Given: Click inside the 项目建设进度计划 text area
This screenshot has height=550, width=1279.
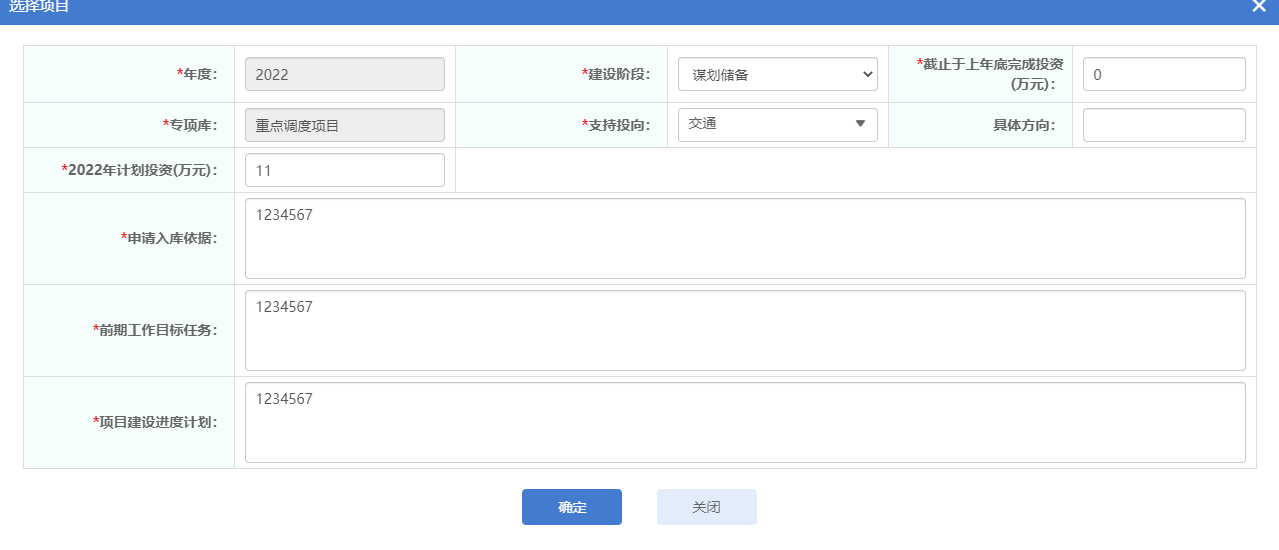Looking at the screenshot, I should (744, 422).
